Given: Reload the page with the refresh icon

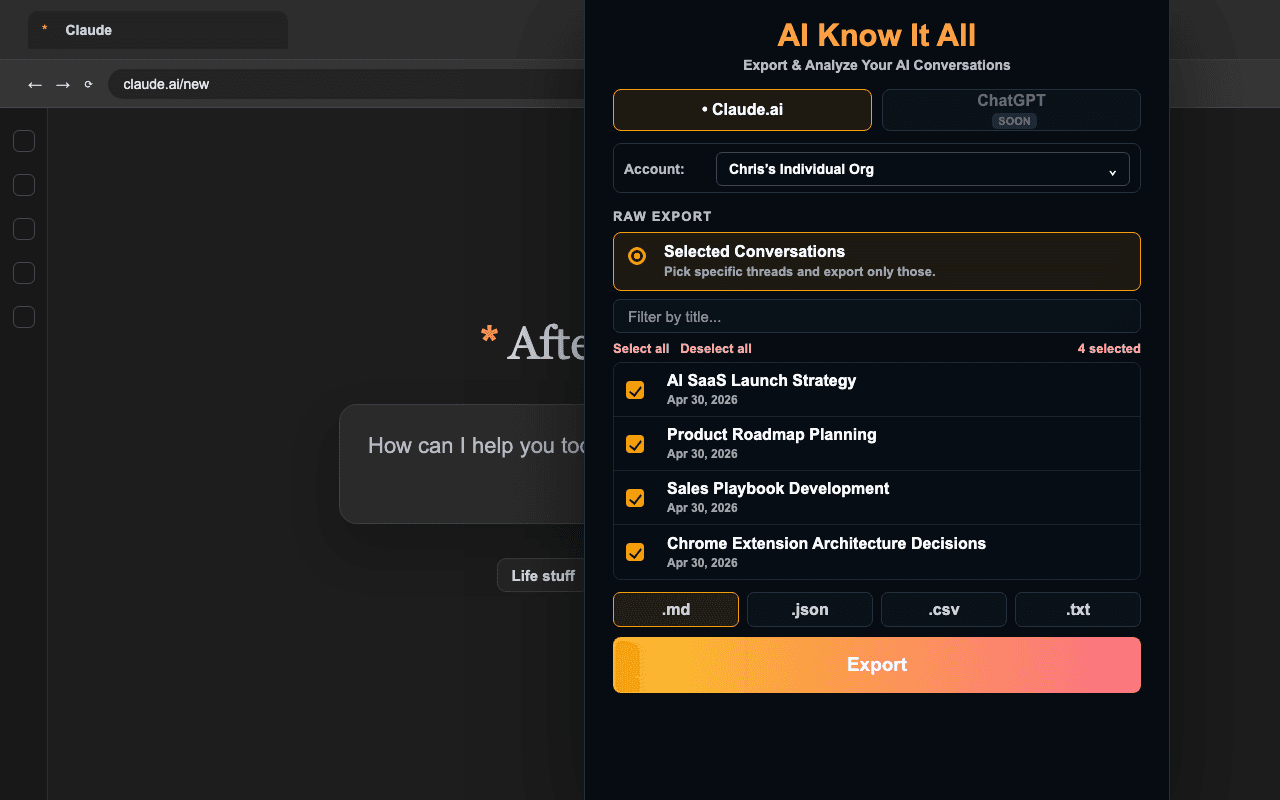Looking at the screenshot, I should 88,85.
